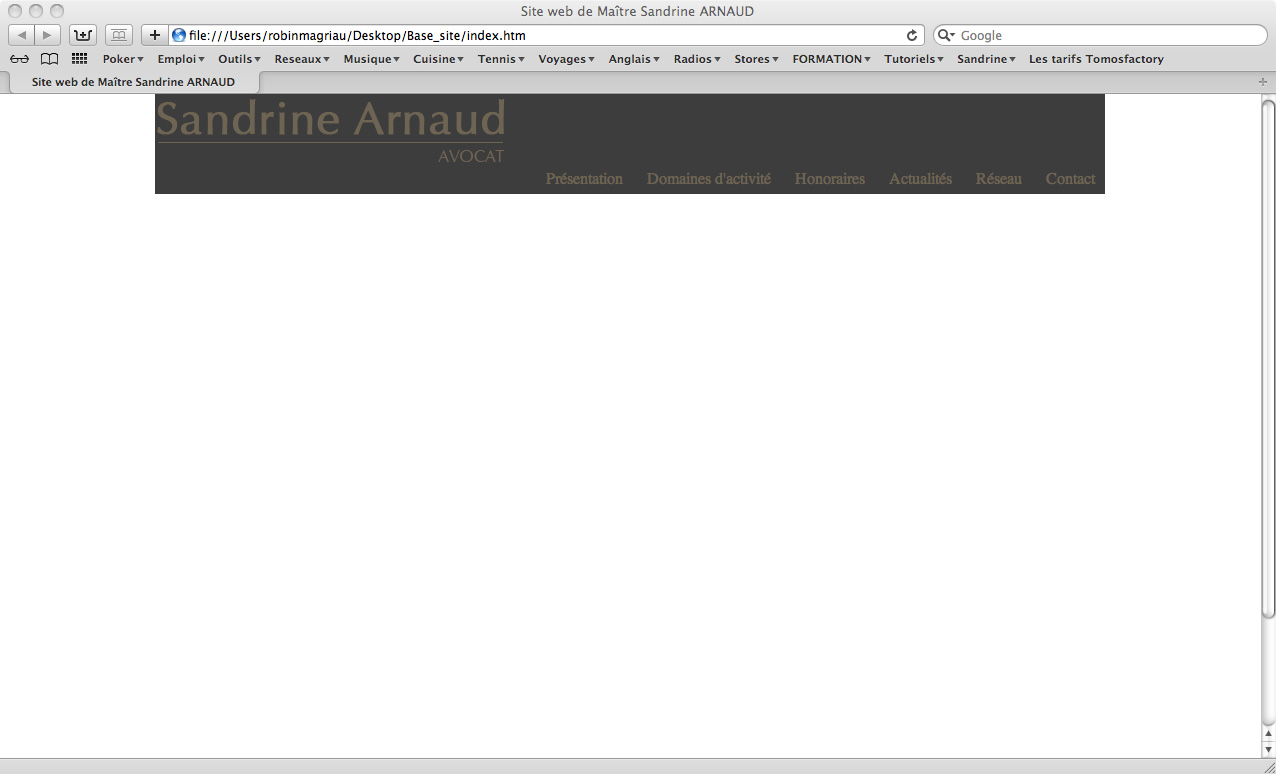The image size is (1276, 774).
Task: Click the scrollbar up arrow
Action: [1268, 734]
